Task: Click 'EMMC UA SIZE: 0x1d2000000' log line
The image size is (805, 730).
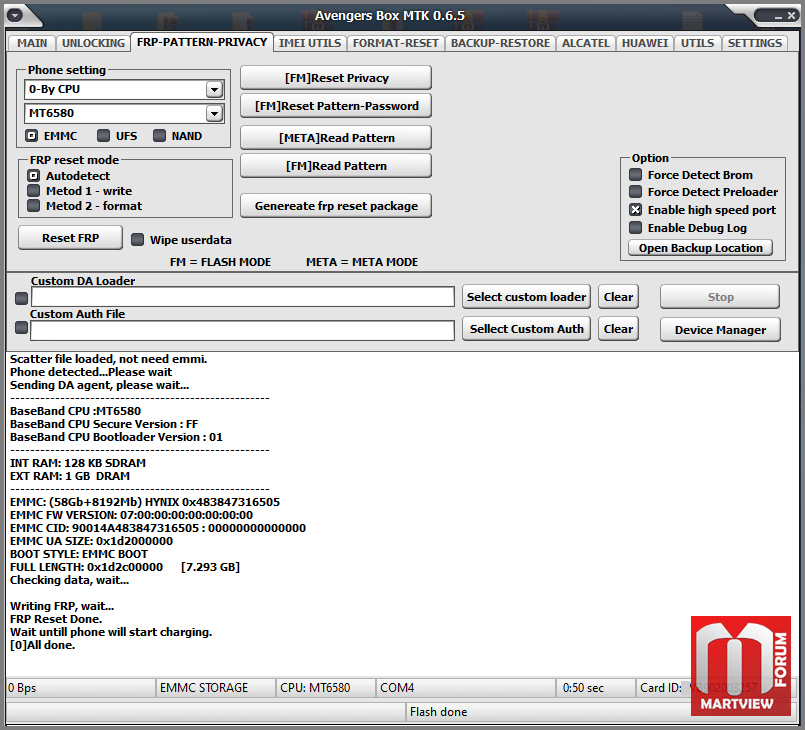Action: (91, 541)
